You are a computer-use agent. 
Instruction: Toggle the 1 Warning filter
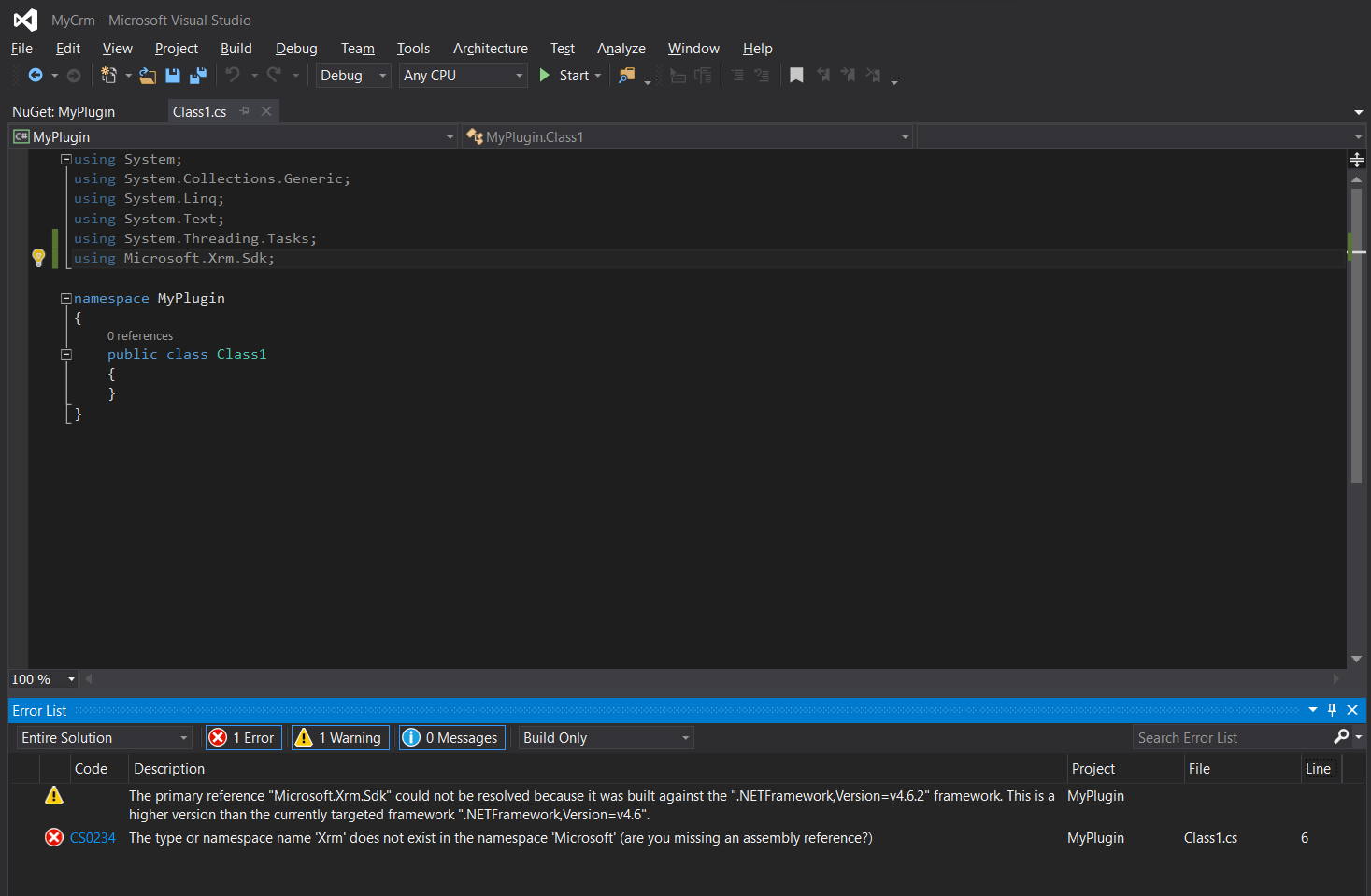click(340, 738)
